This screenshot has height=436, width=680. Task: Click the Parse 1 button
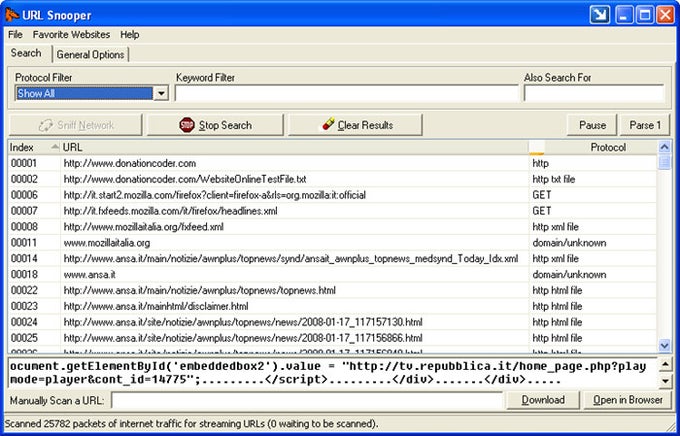point(645,125)
